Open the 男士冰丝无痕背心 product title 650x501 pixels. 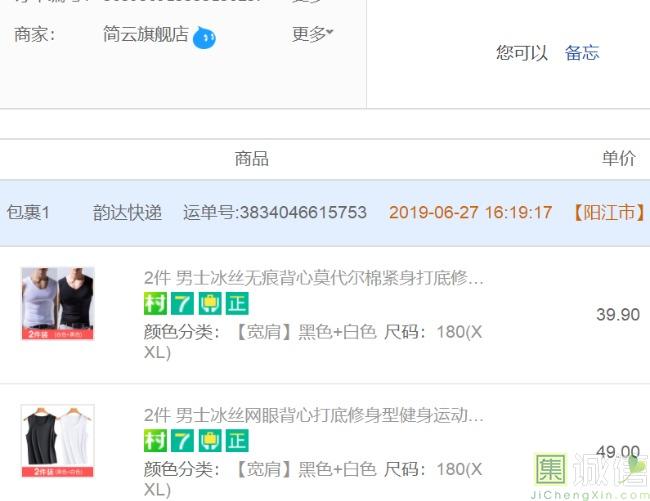pyautogui.click(x=314, y=278)
